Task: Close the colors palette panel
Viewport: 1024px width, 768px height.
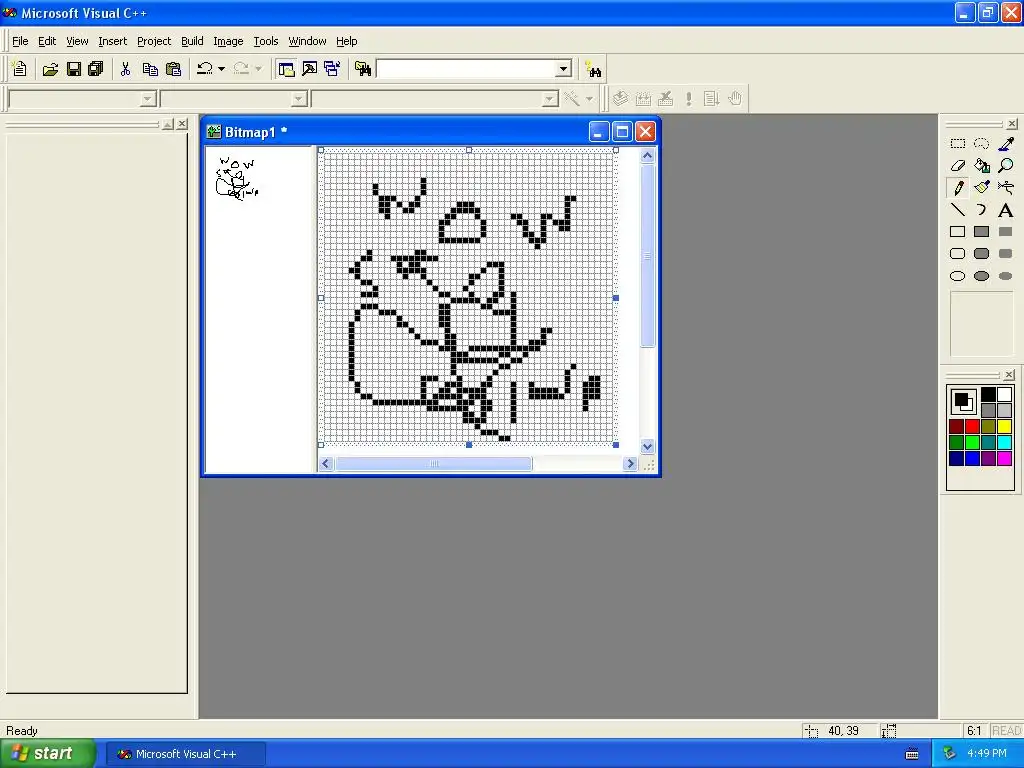Action: [1009, 375]
